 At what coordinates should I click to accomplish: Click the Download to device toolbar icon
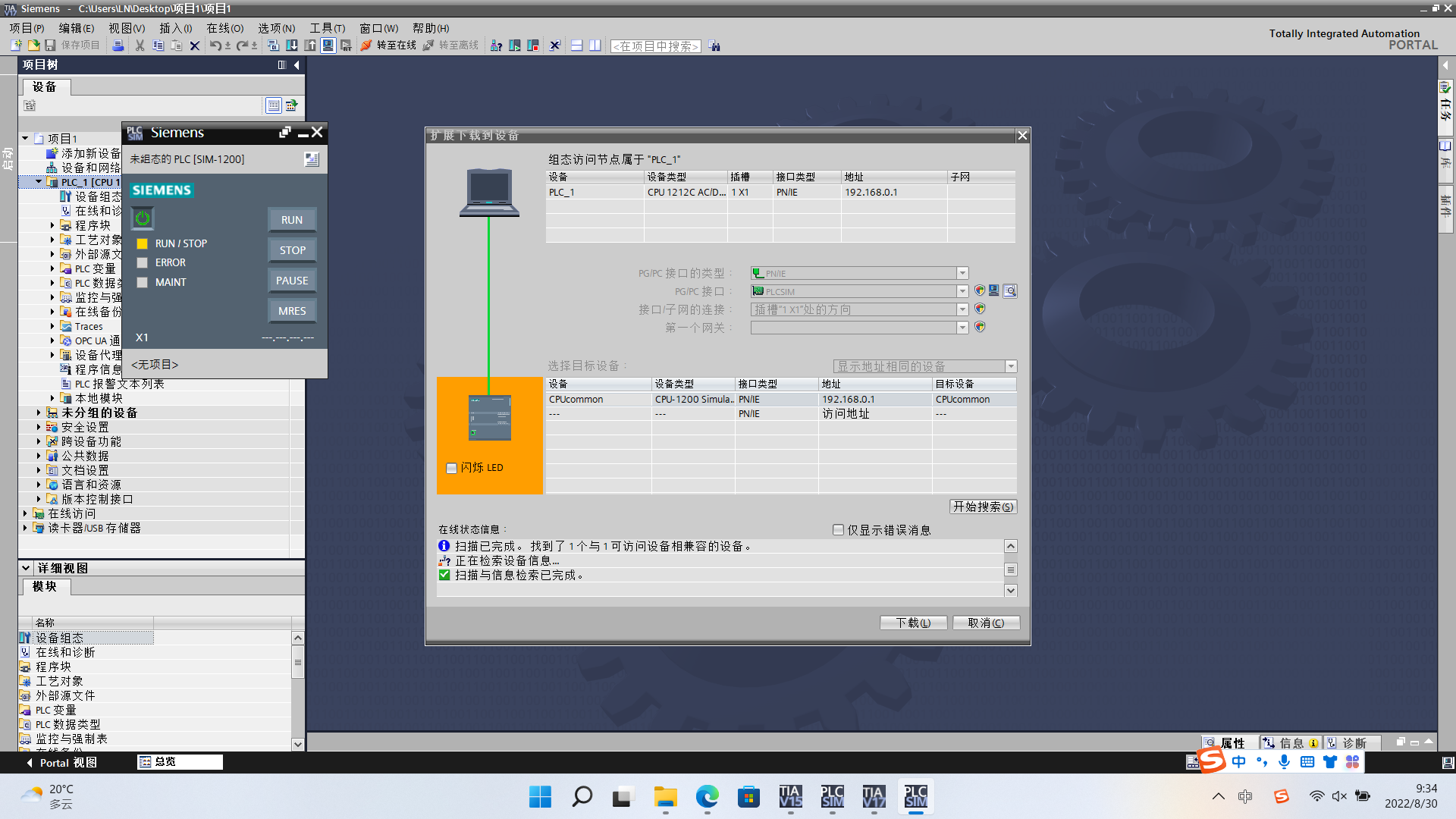292,45
